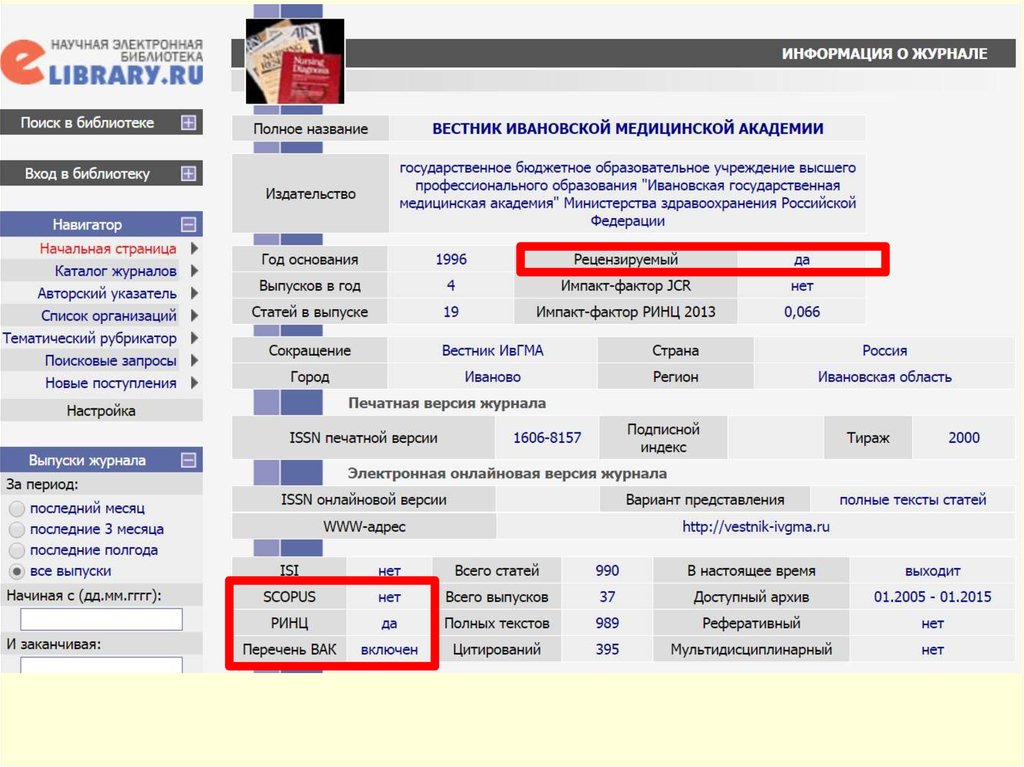Click the arrow beside Список организаций
The height and width of the screenshot is (767, 1024).
[x=194, y=316]
